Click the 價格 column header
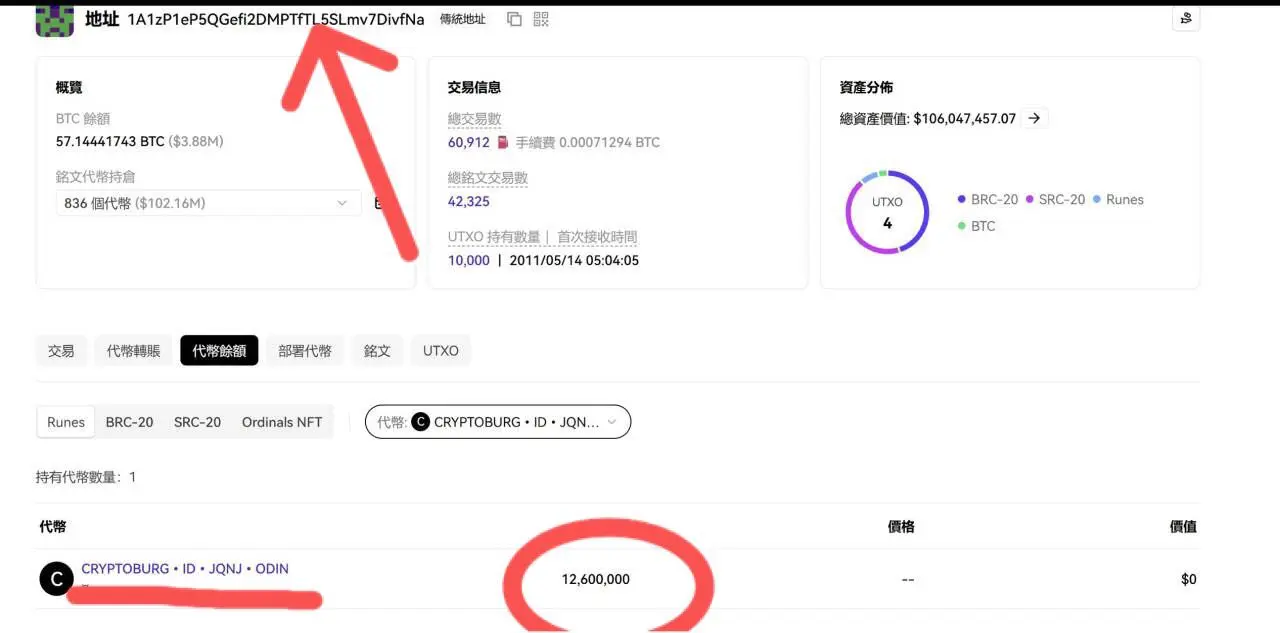The image size is (1280, 633). point(901,526)
